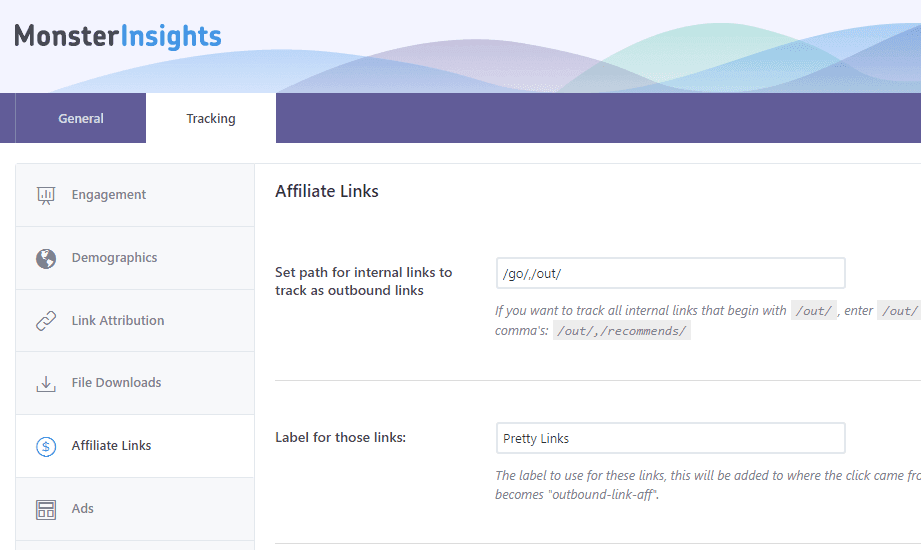Open Ads text in sidebar
The image size is (921, 550).
coord(83,509)
